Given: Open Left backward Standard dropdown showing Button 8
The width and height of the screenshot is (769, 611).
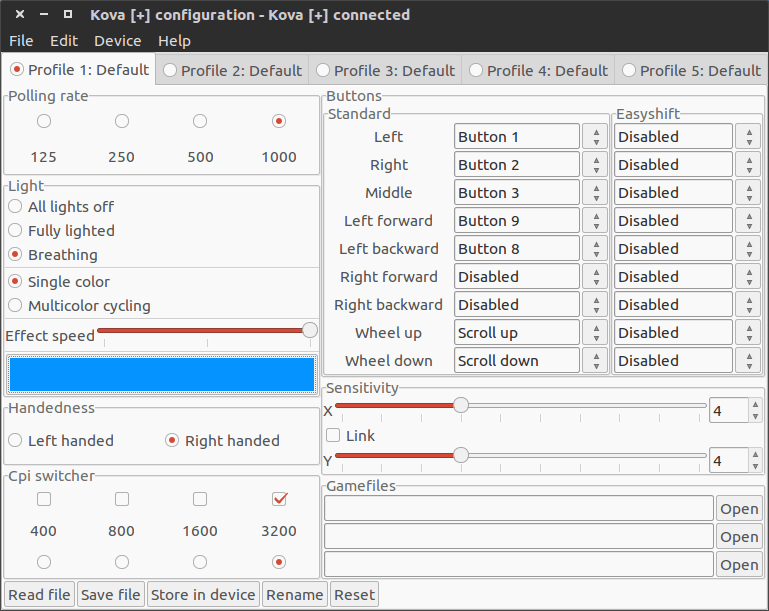Looking at the screenshot, I should pyautogui.click(x=517, y=249).
